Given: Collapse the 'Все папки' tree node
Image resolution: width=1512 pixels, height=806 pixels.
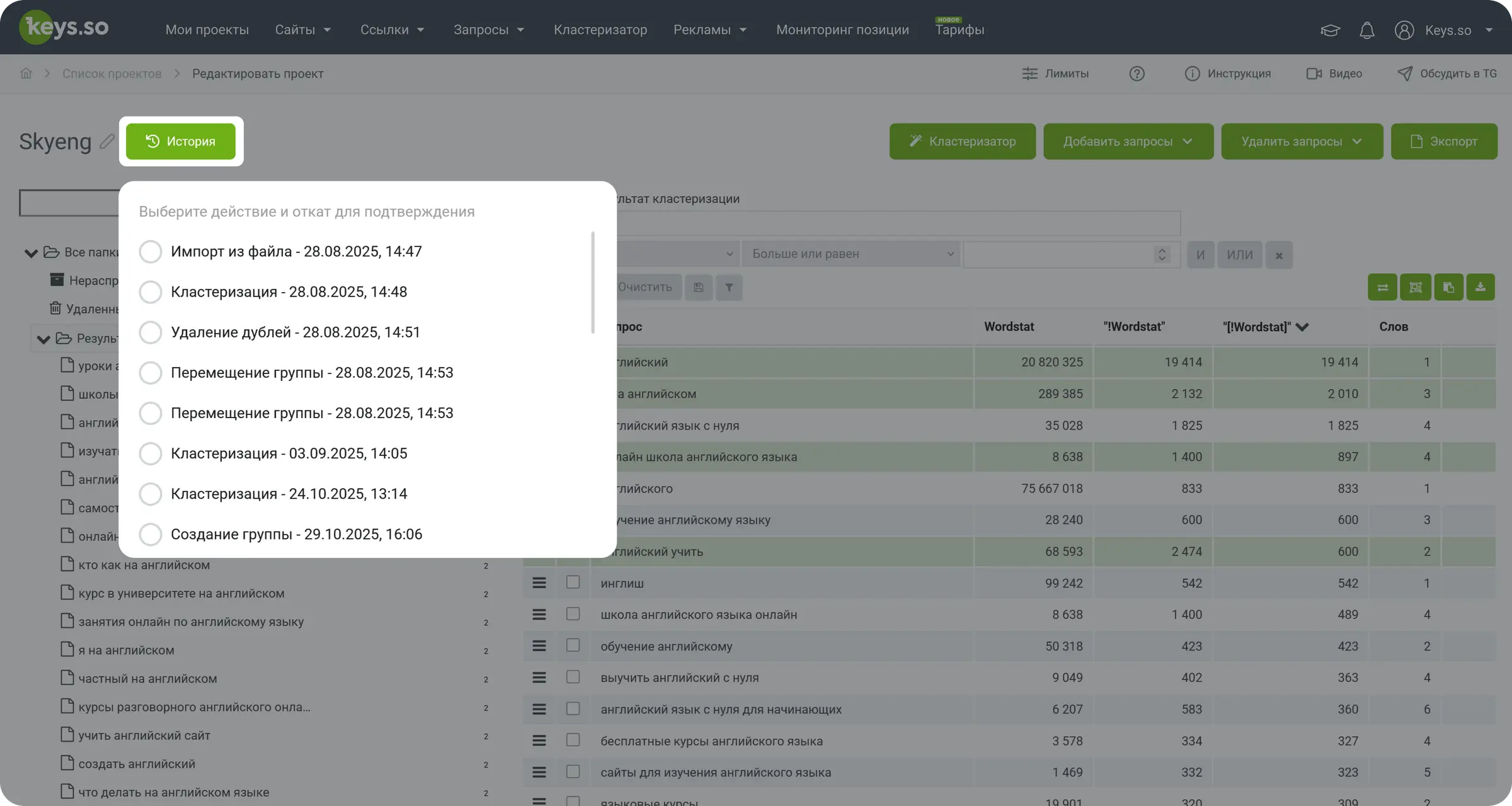Looking at the screenshot, I should point(31,253).
